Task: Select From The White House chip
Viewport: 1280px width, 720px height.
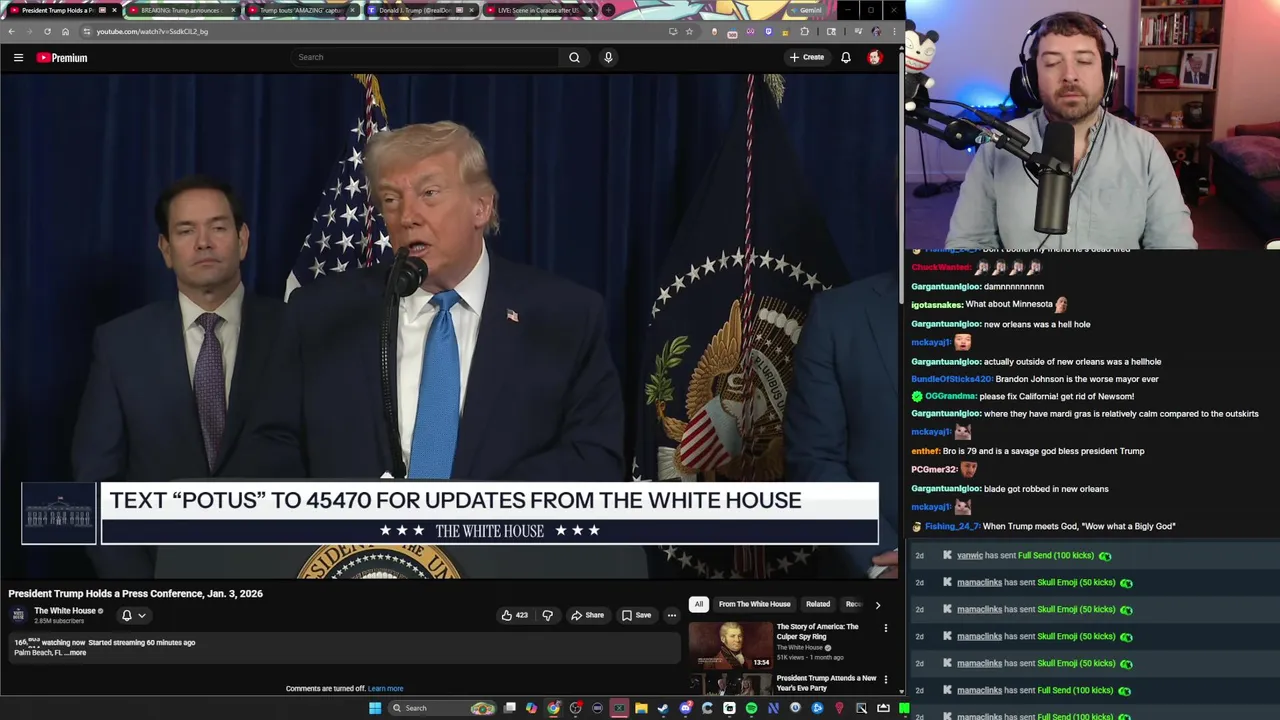Action: tap(754, 604)
